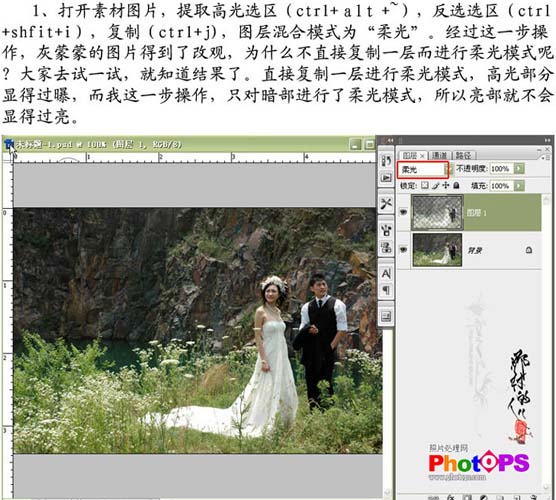Toggle lock transparent pixels
Screen dimensions: 556x500
425,185
